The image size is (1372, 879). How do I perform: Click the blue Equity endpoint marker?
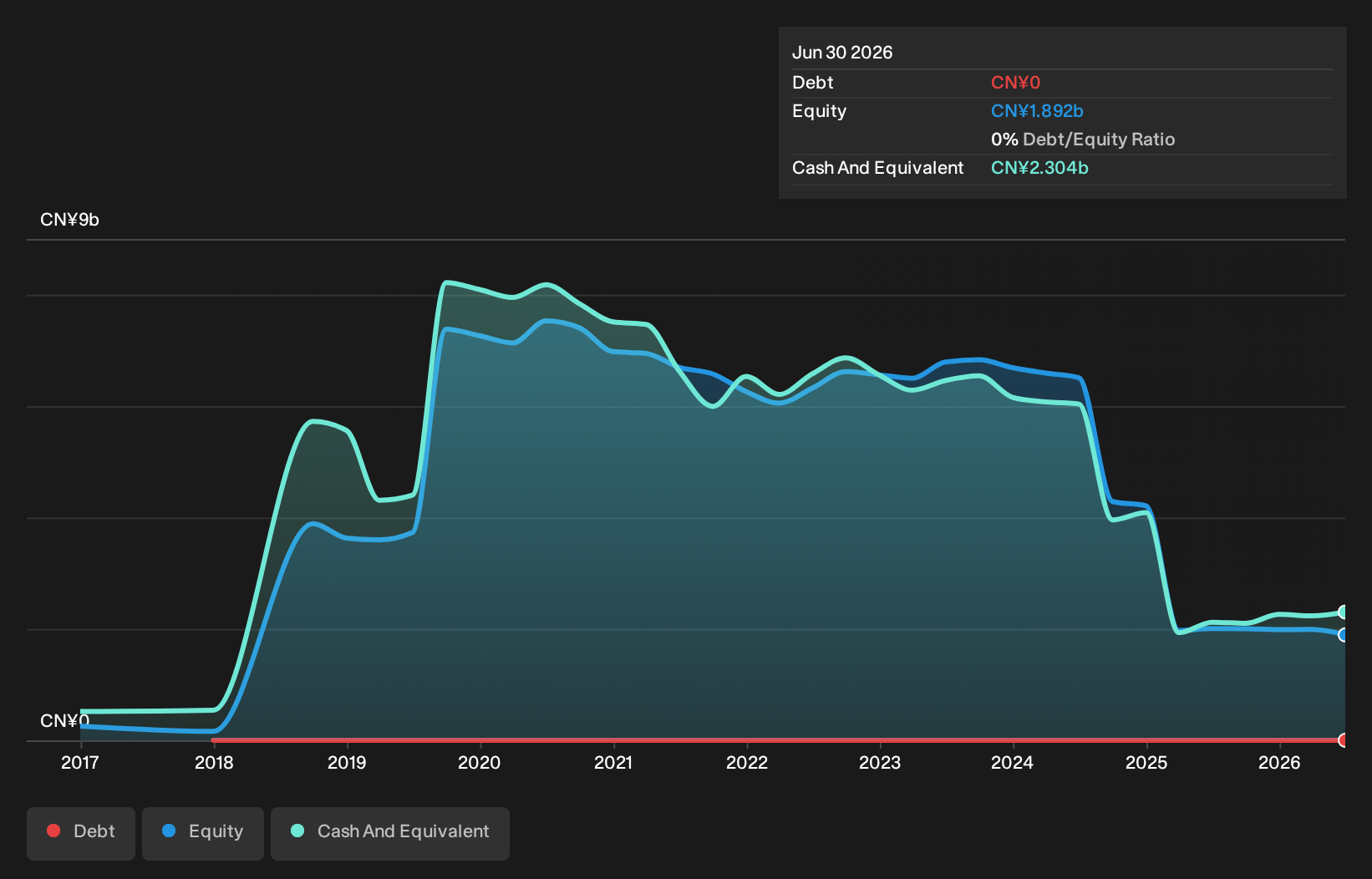click(x=1344, y=635)
